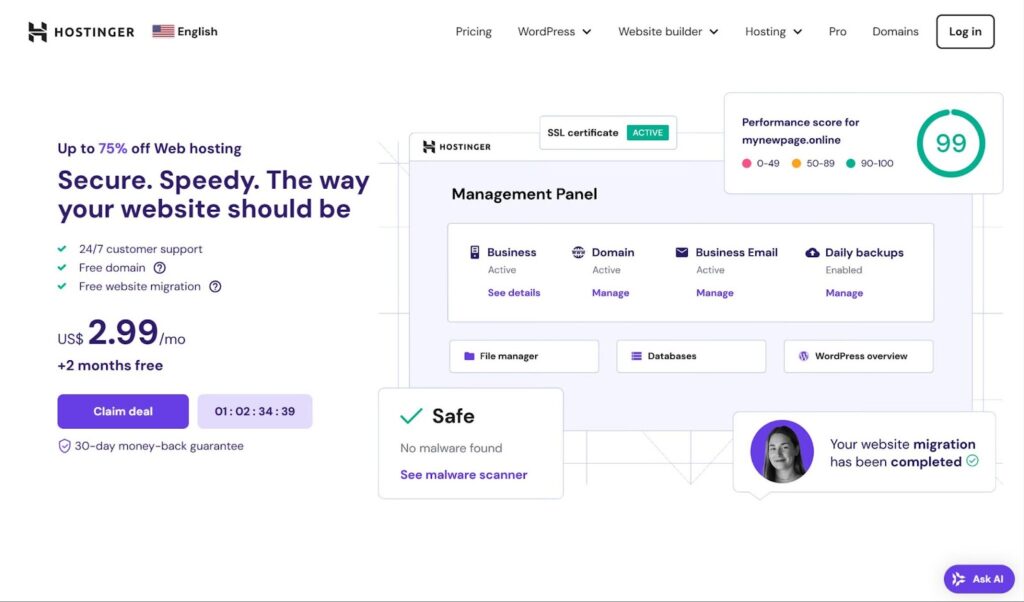
Task: Click the Log in button
Action: [965, 32]
